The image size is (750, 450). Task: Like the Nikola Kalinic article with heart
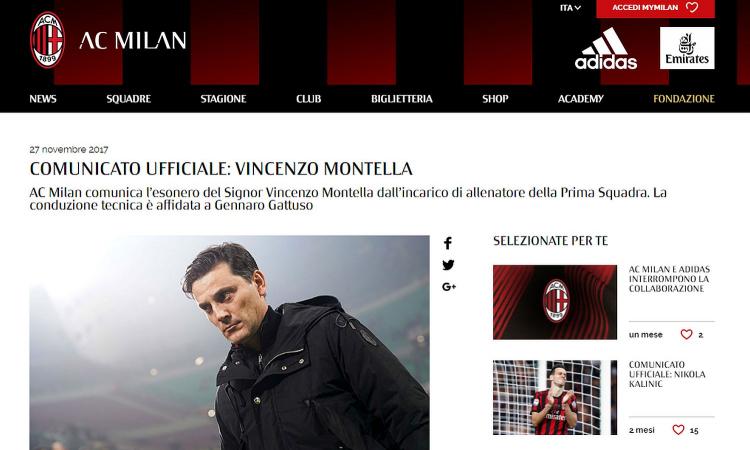click(x=678, y=430)
